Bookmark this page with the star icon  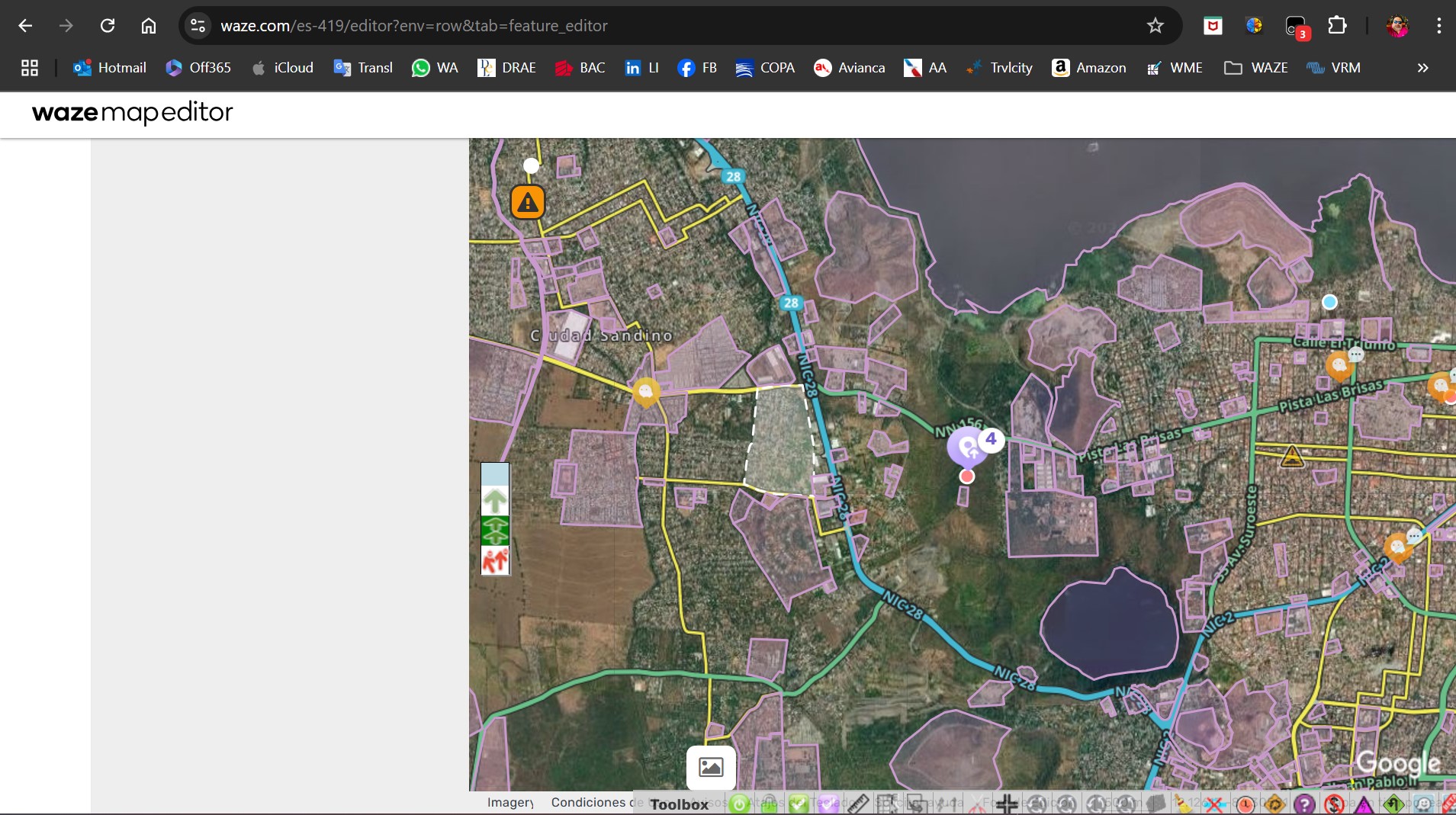click(1155, 26)
